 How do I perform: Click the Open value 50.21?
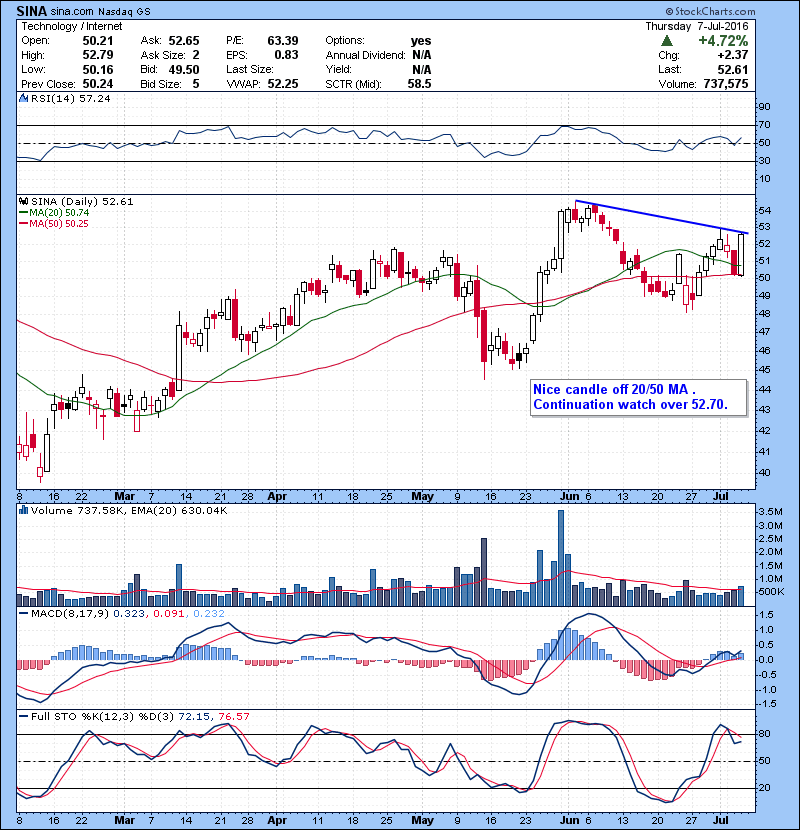[x=98, y=41]
